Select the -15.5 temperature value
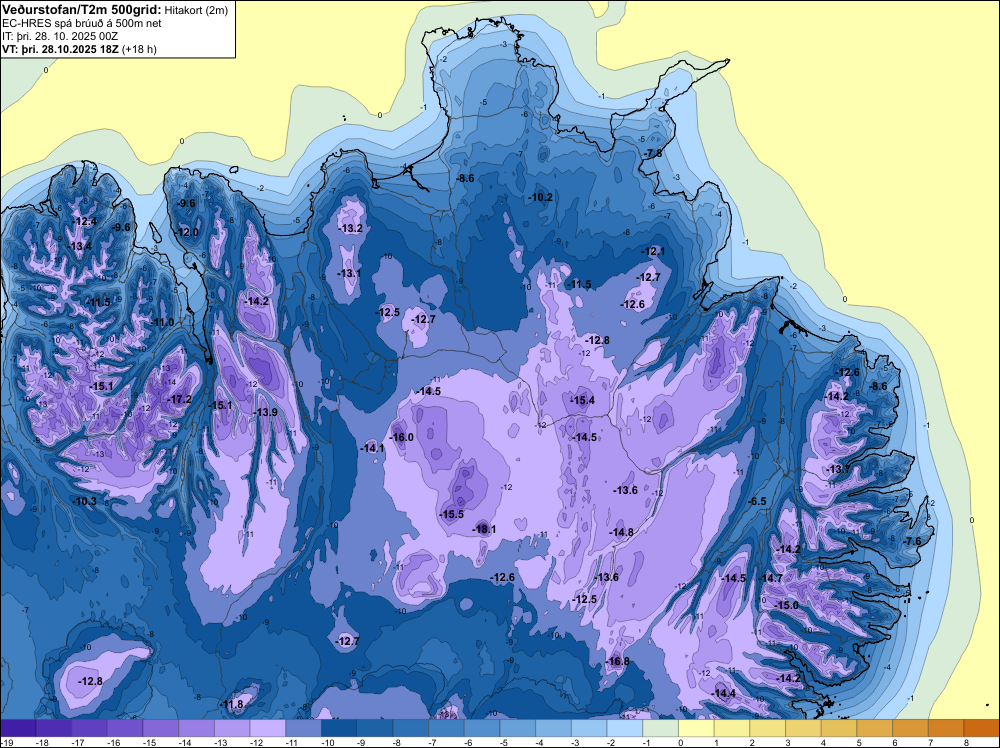This screenshot has width=1000, height=748. point(452,514)
